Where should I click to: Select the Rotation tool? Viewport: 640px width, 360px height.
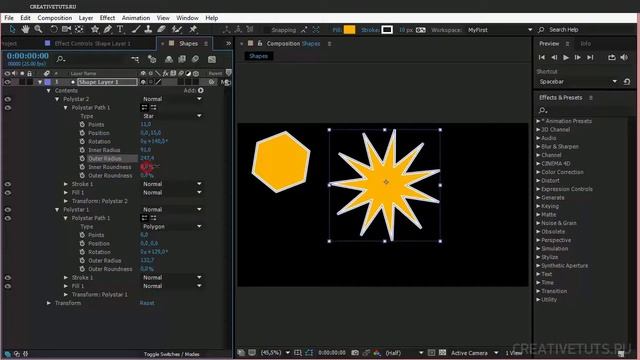tap(53, 29)
